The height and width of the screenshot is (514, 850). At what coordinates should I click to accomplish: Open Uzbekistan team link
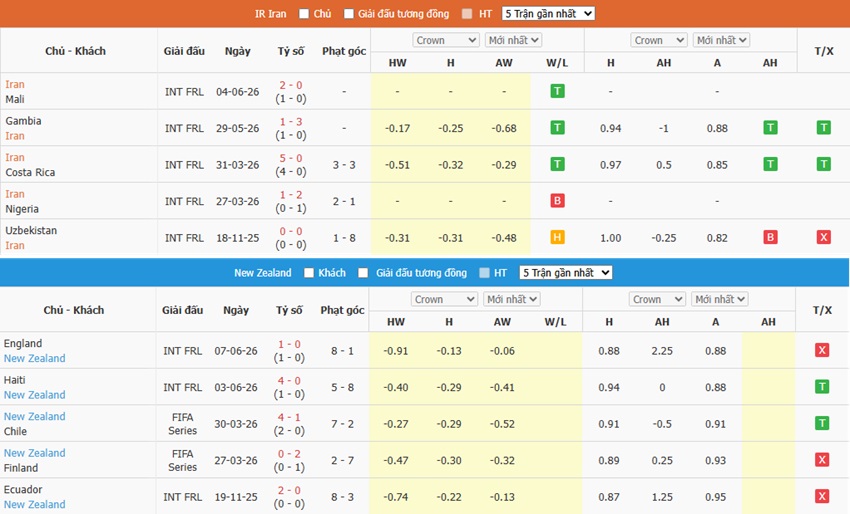pos(31,230)
